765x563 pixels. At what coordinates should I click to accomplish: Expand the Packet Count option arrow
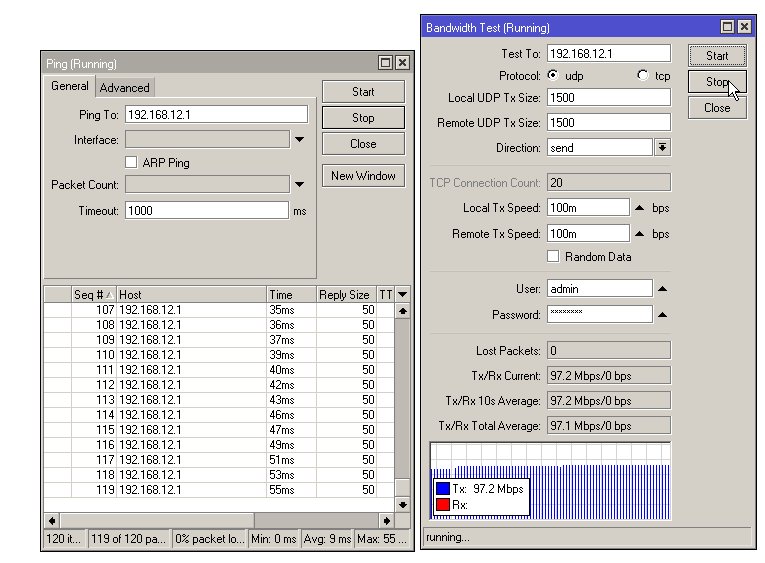[300, 184]
